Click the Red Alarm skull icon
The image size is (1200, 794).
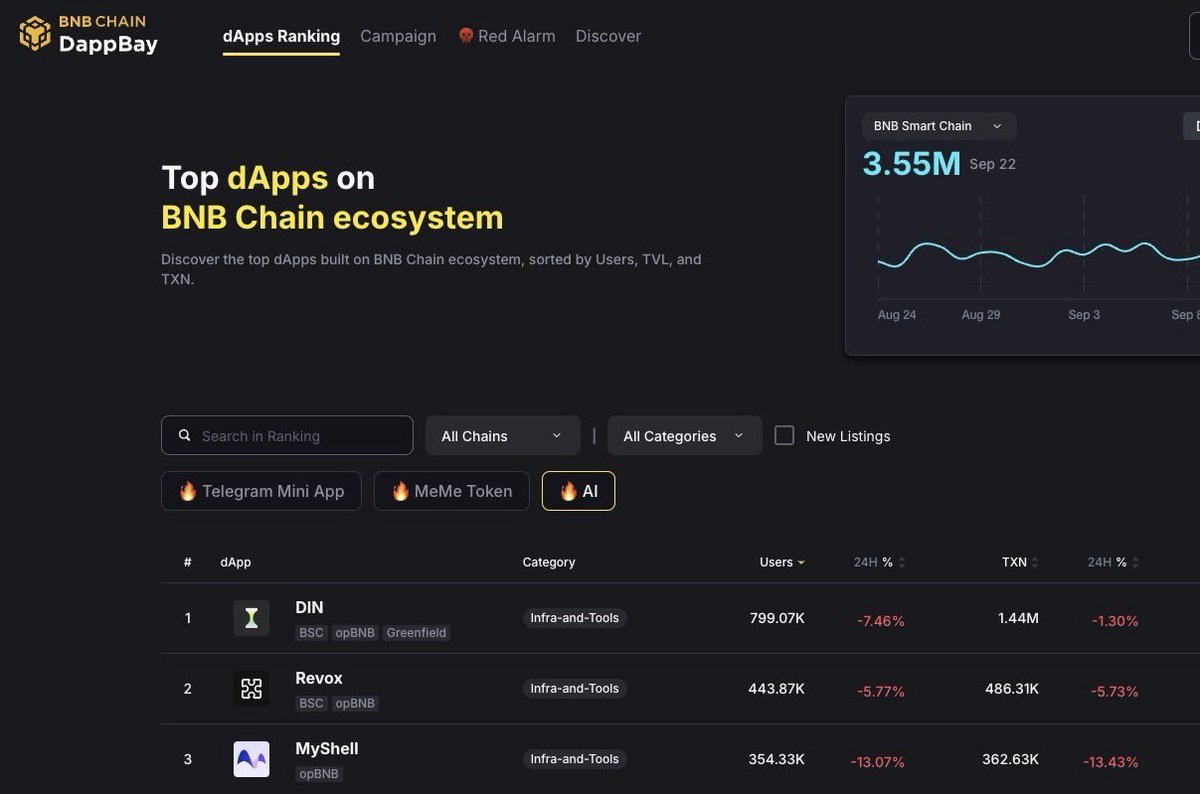pyautogui.click(x=466, y=36)
